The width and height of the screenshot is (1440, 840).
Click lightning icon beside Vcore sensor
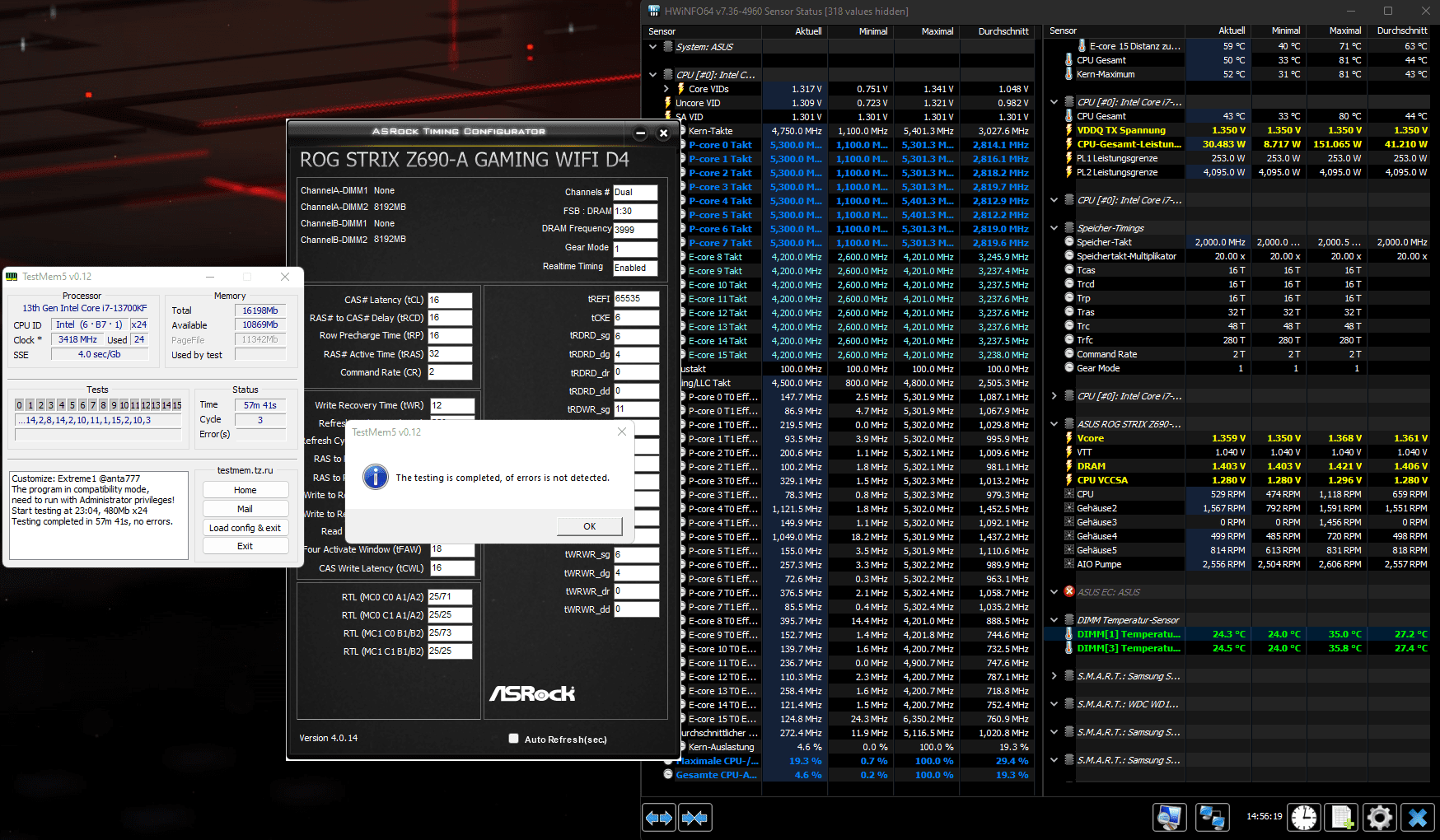coord(1069,438)
